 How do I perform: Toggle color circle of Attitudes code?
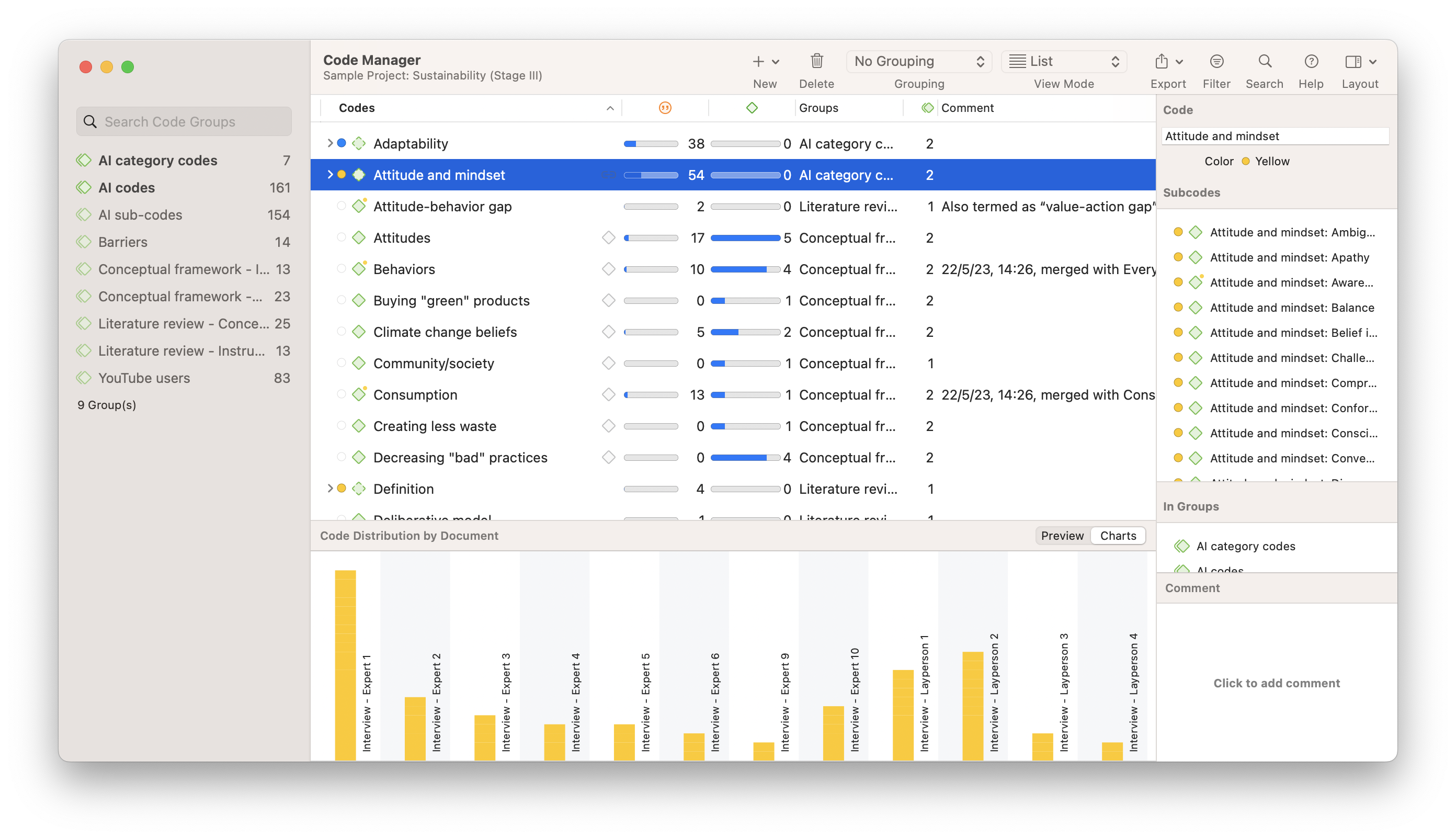341,237
